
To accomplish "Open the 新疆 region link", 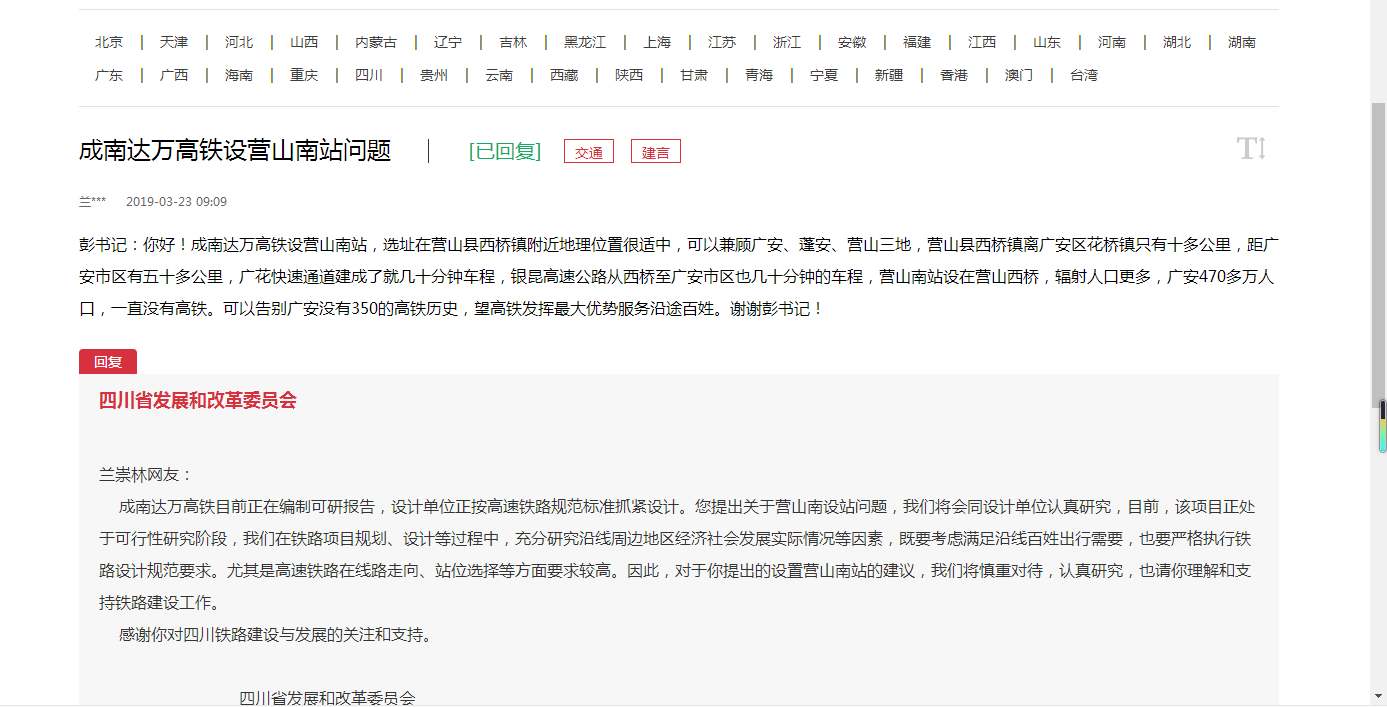I will tap(889, 75).
